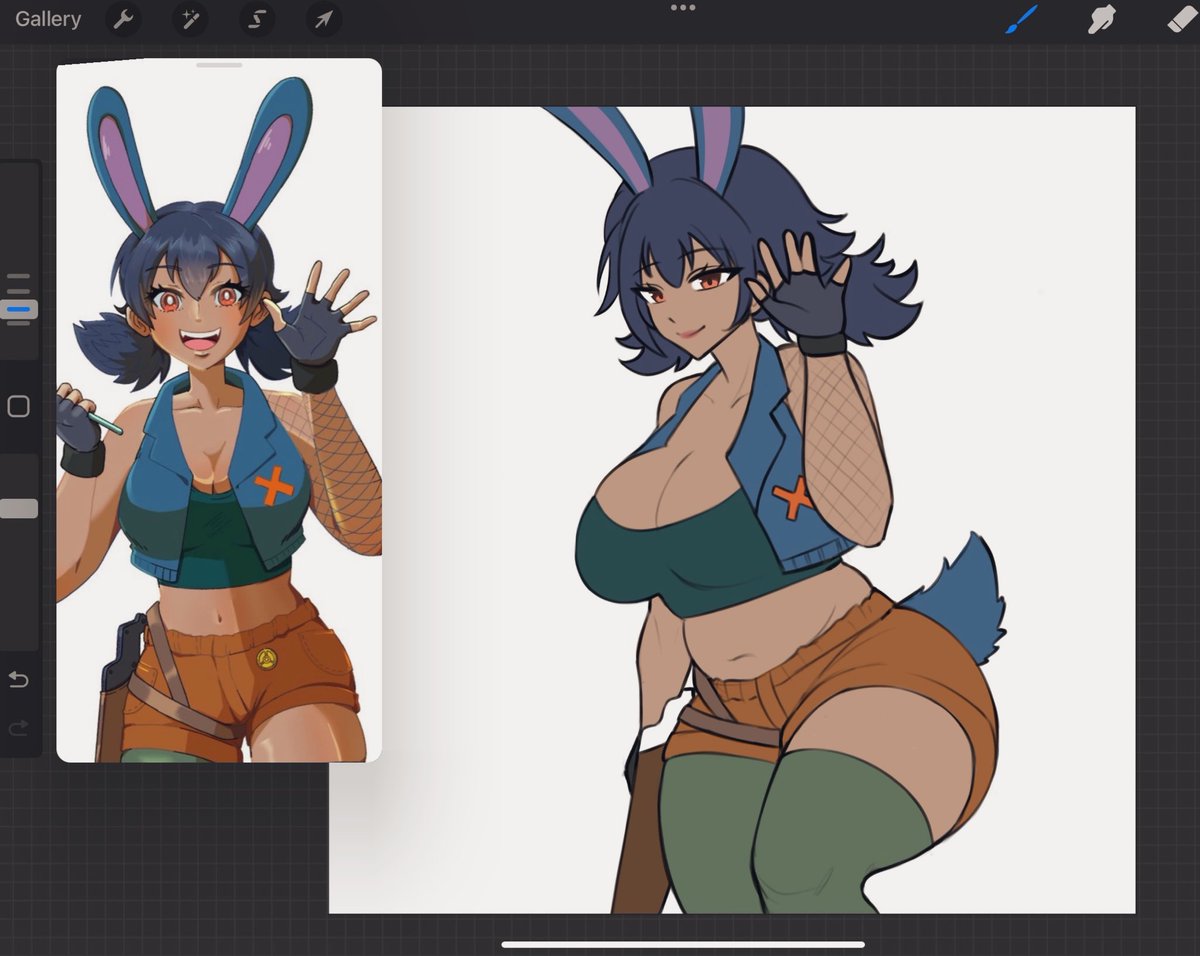Tap the home indicator bar at bottom
1200x956 pixels.
point(683,944)
